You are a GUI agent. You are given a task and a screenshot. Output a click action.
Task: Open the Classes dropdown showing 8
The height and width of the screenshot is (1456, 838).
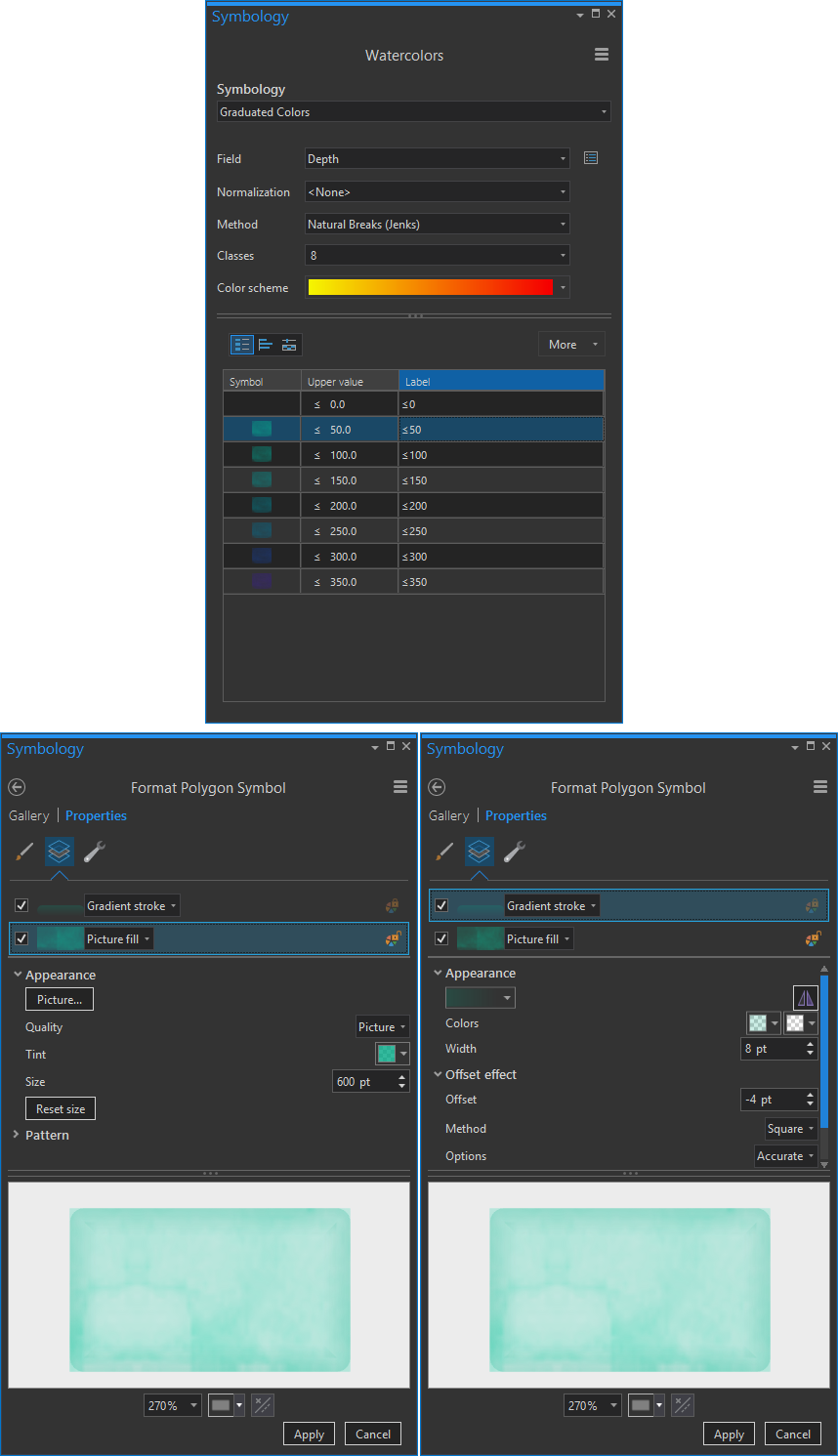438,255
